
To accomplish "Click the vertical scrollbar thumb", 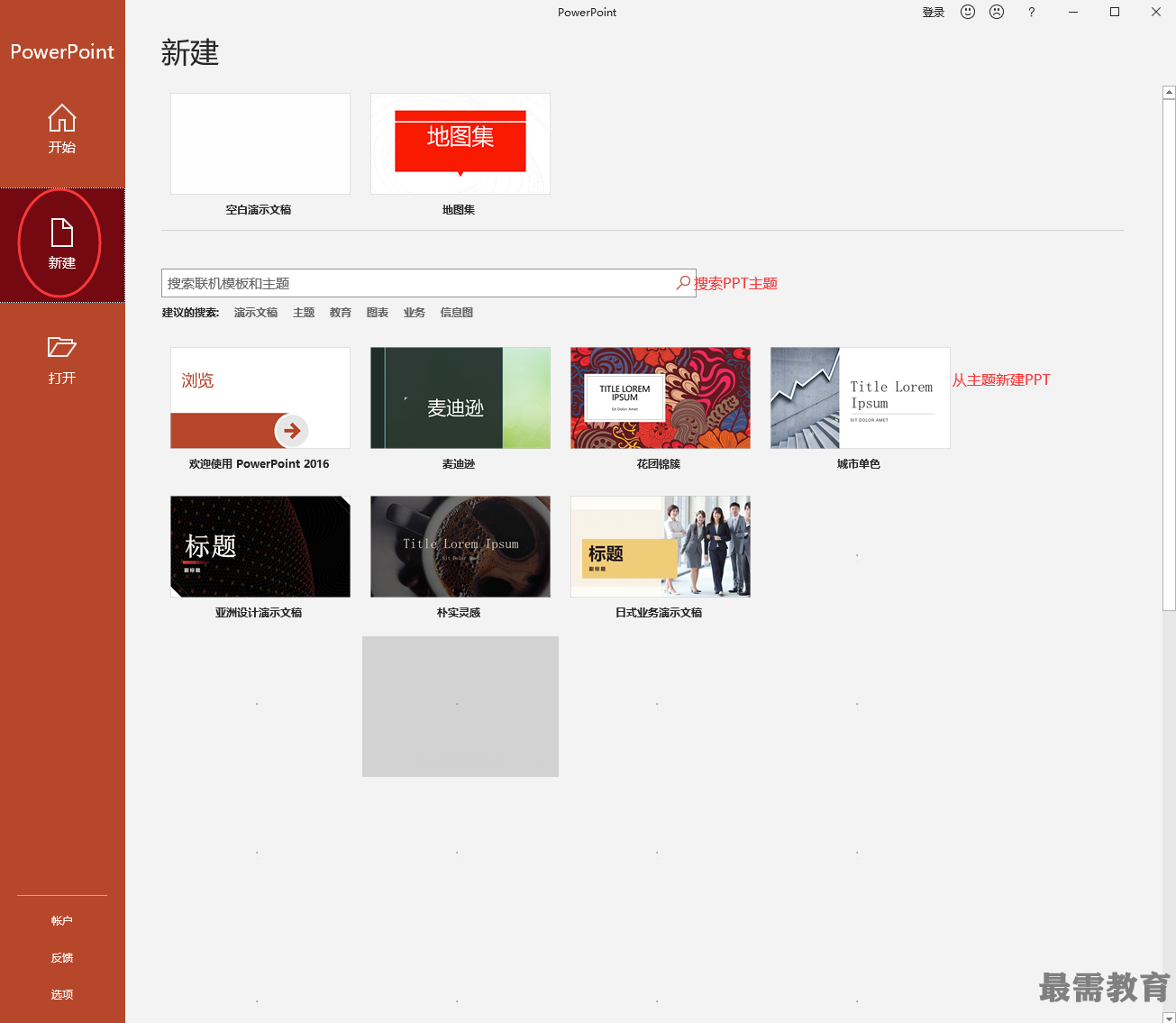I will tap(1169, 354).
